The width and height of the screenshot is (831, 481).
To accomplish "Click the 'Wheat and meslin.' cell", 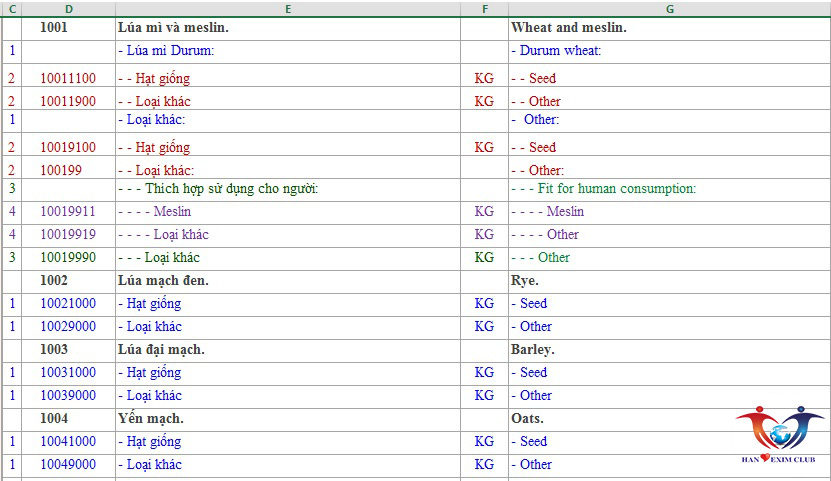I will [x=670, y=28].
